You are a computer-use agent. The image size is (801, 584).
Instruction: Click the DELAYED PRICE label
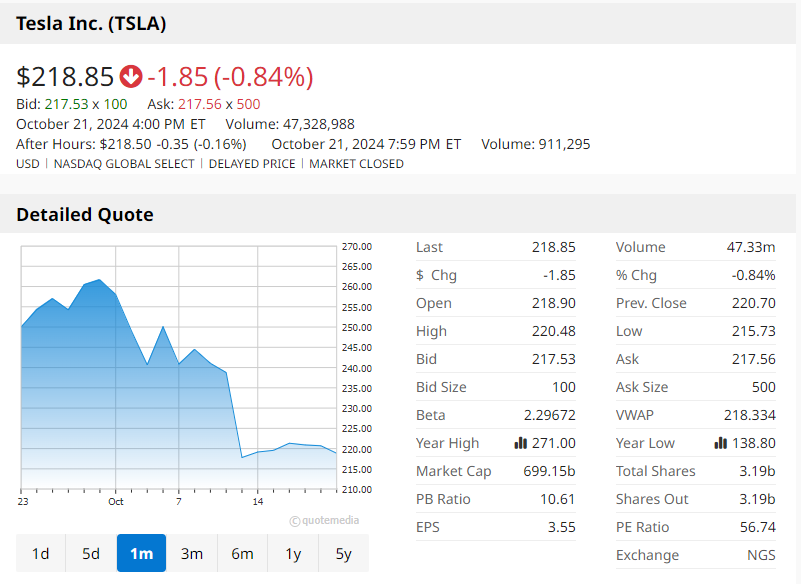[252, 164]
